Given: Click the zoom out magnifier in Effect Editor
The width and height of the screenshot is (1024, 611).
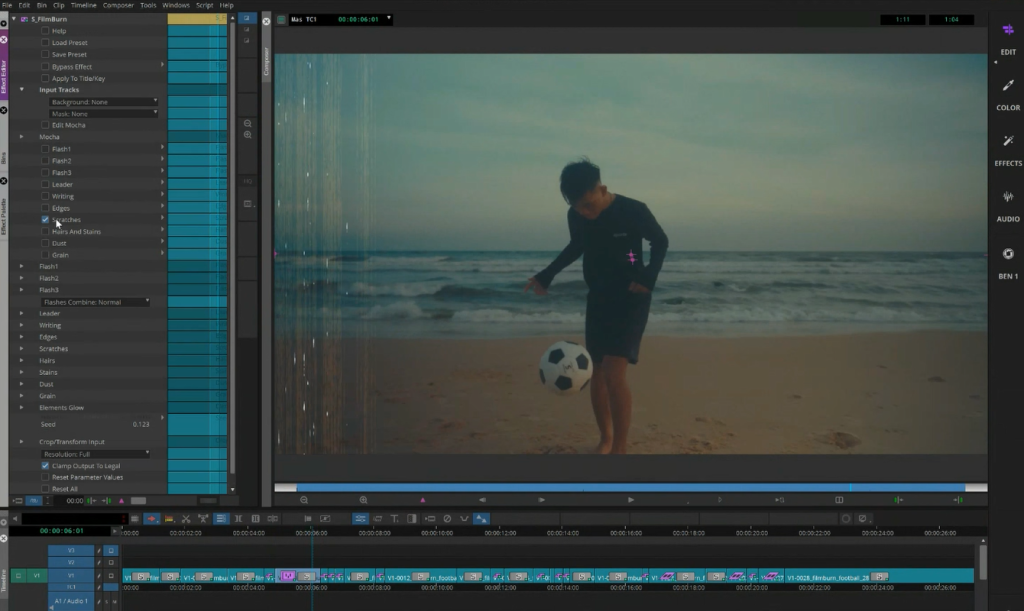Looking at the screenshot, I should 248,122.
